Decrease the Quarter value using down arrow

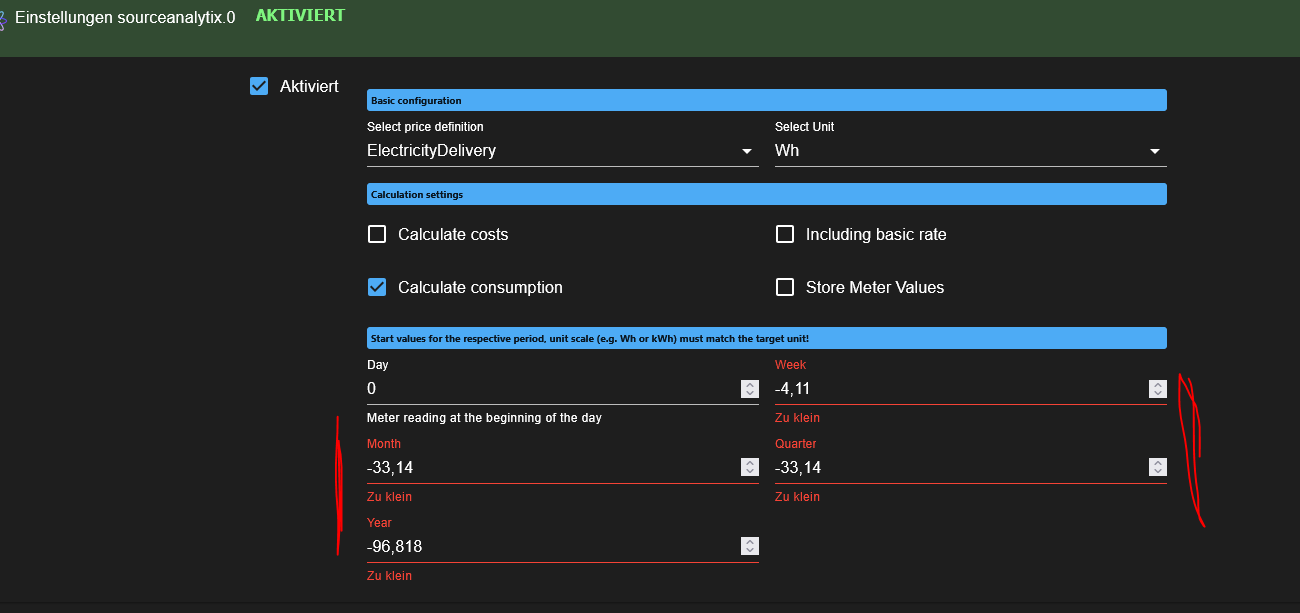point(1157,472)
